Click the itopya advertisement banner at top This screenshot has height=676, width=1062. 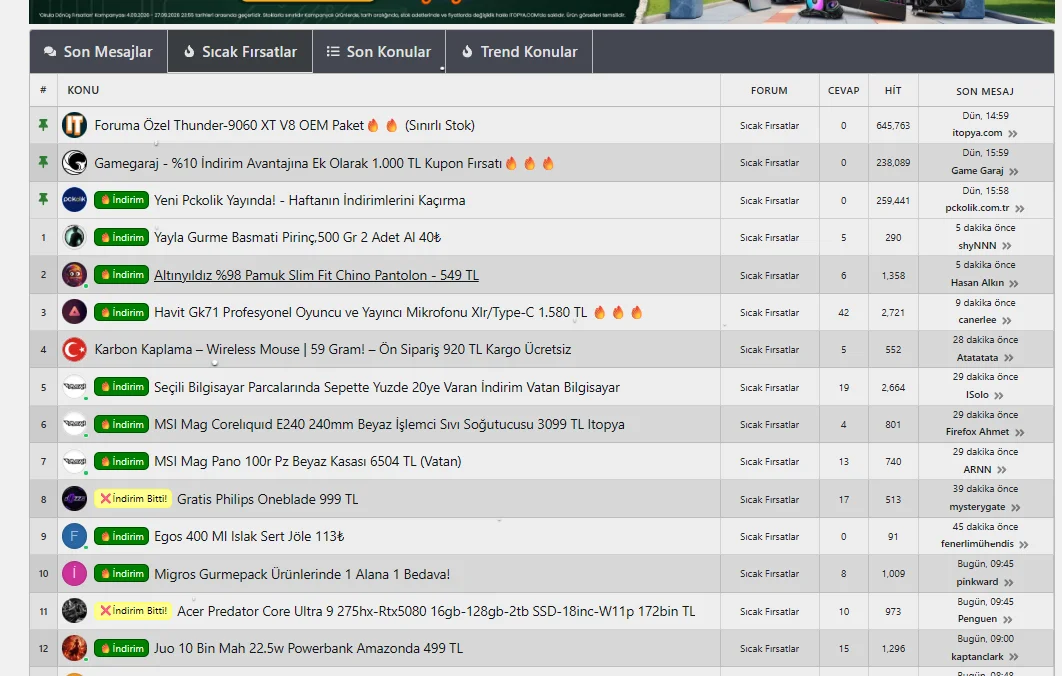542,12
